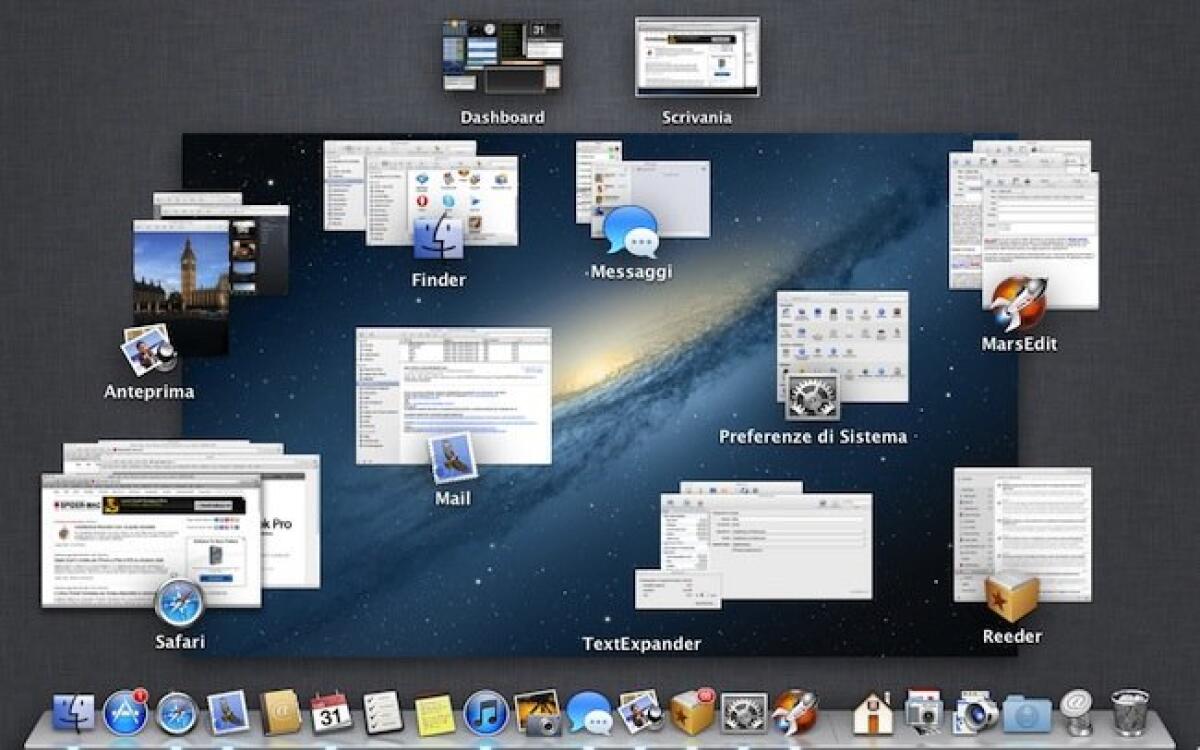This screenshot has width=1200, height=750.
Task: Open System Preferences from the Dock
Action: [x=745, y=715]
